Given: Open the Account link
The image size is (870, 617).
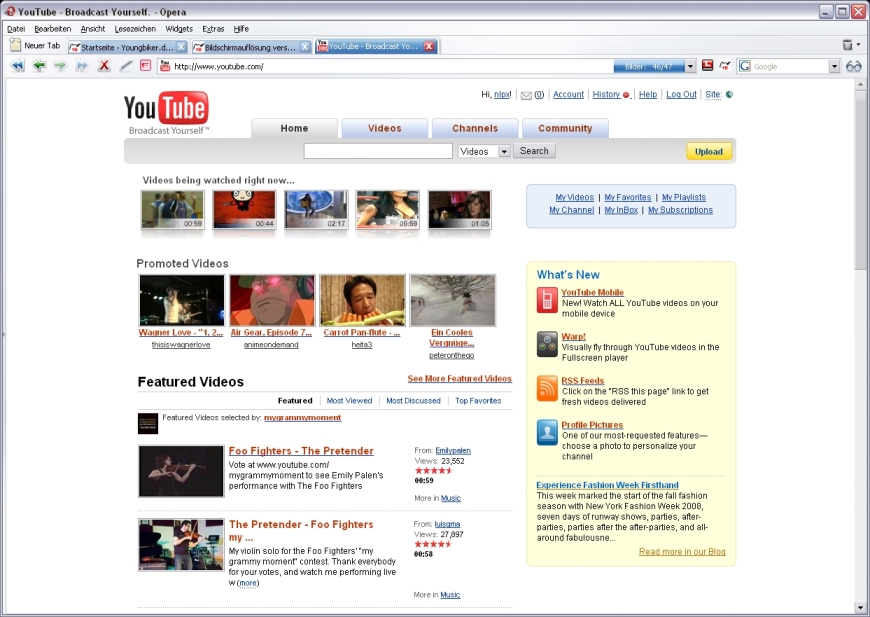Looking at the screenshot, I should pos(568,94).
